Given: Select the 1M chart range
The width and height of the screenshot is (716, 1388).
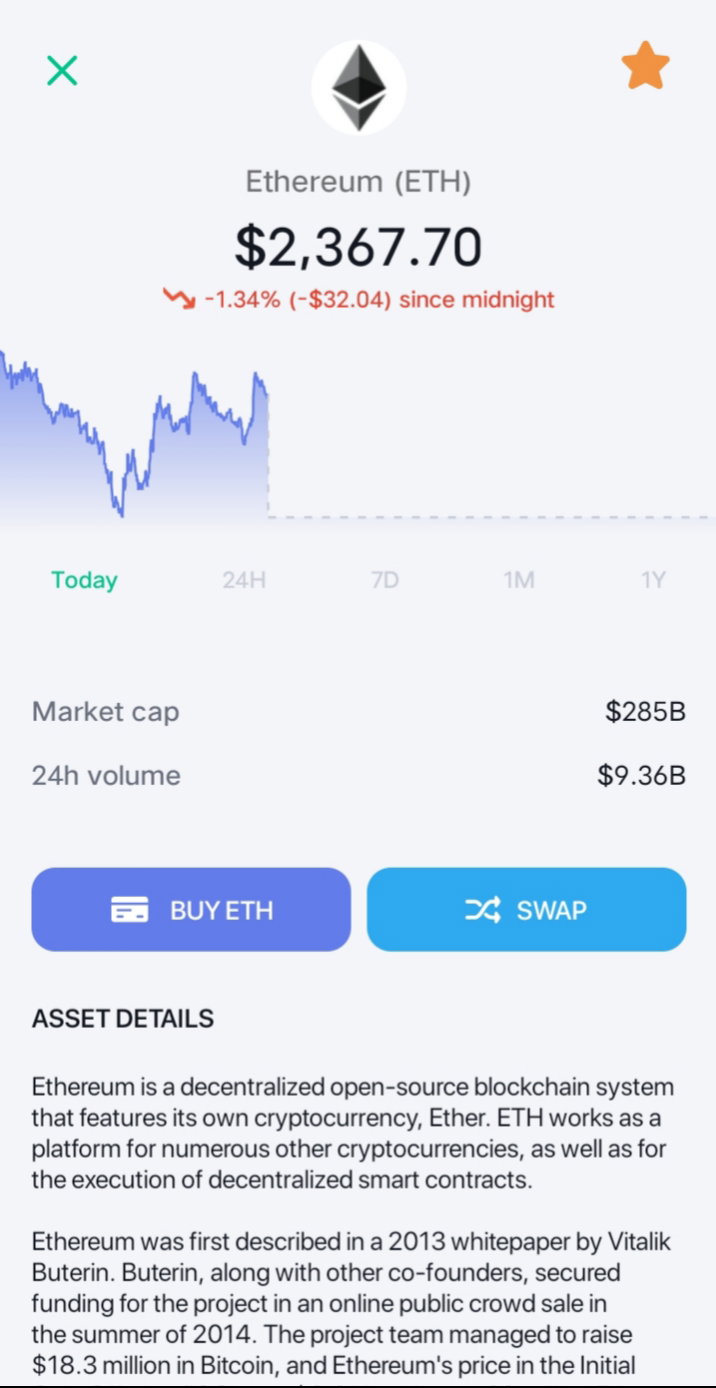Looking at the screenshot, I should coord(519,580).
